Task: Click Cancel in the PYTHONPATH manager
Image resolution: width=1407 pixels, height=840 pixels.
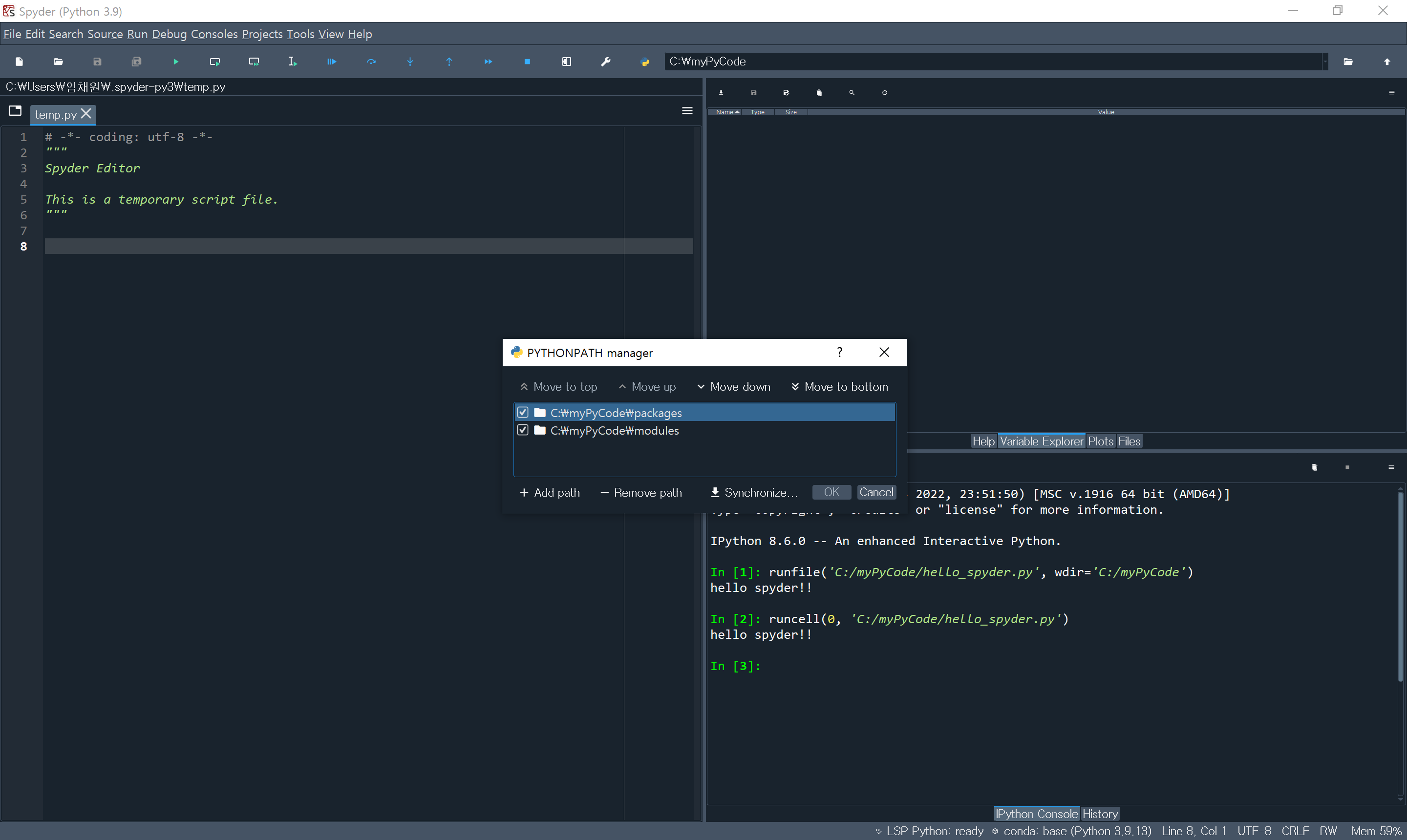Action: (876, 492)
